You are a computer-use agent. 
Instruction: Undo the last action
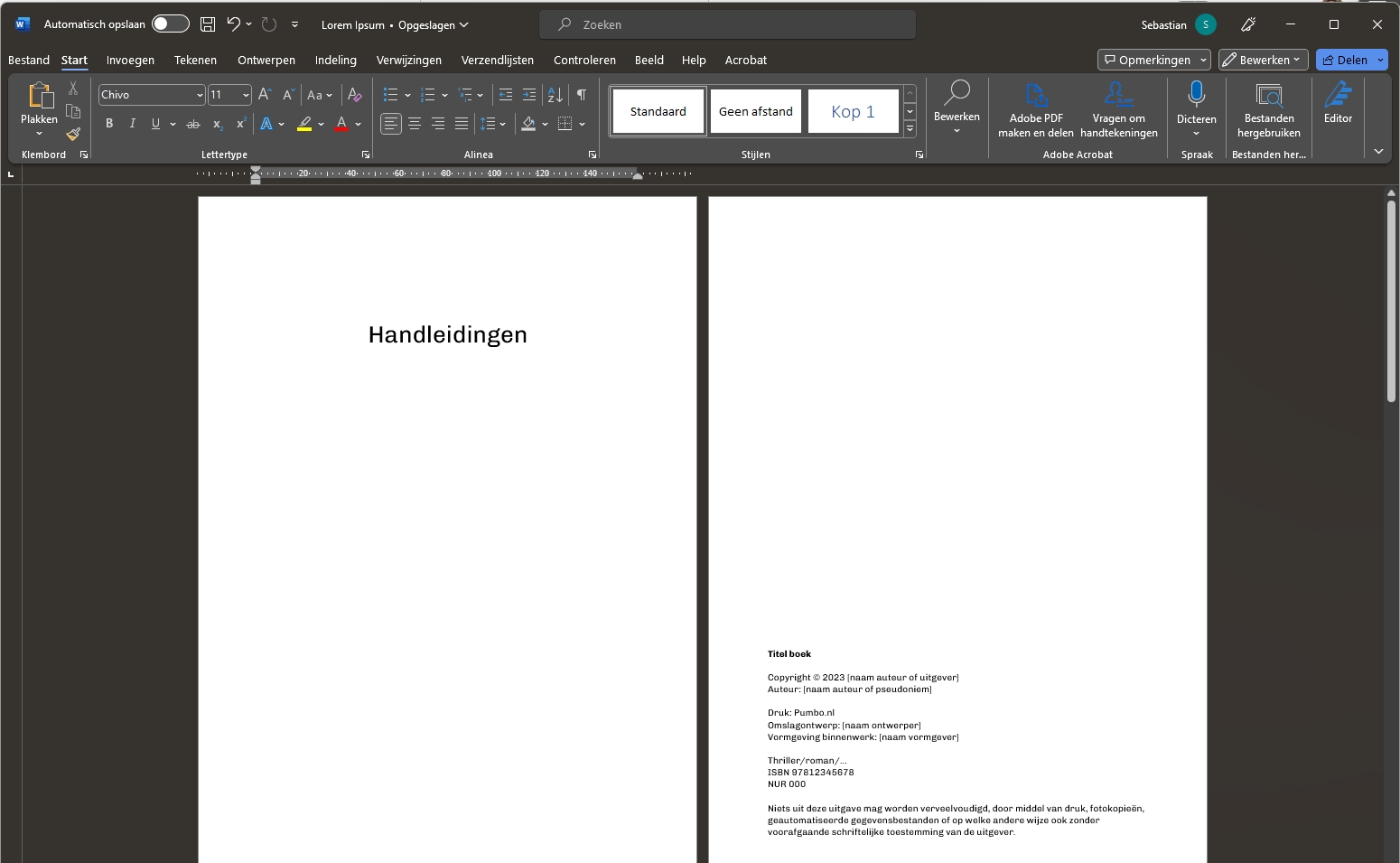(233, 24)
